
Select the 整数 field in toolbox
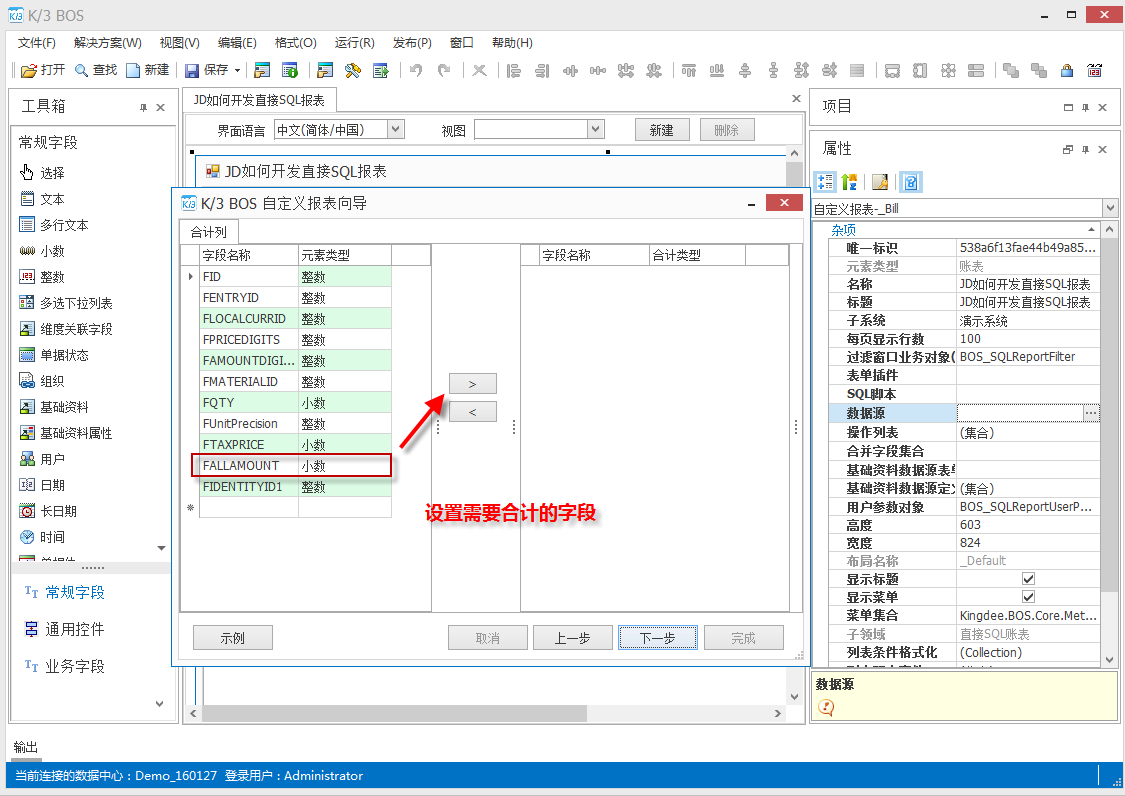click(x=42, y=277)
